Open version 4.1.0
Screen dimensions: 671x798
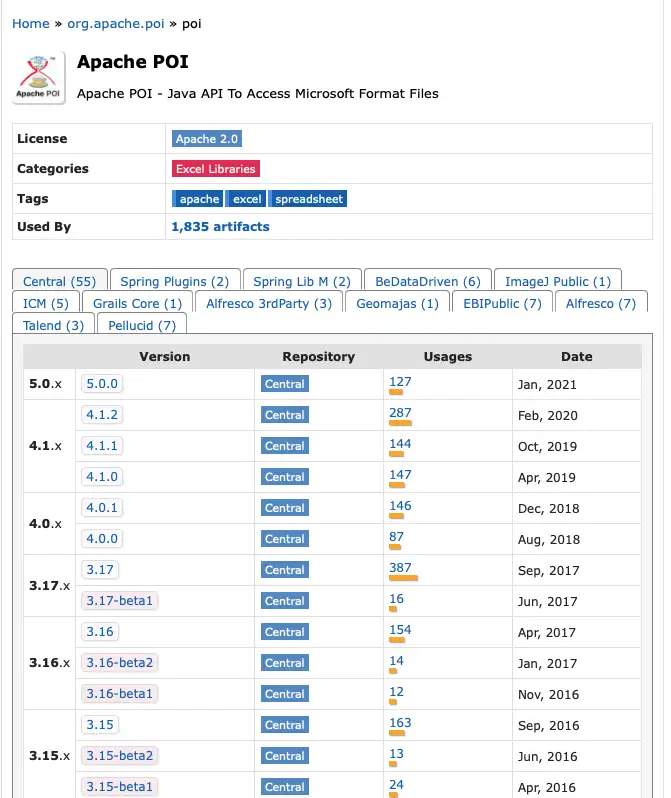point(102,477)
